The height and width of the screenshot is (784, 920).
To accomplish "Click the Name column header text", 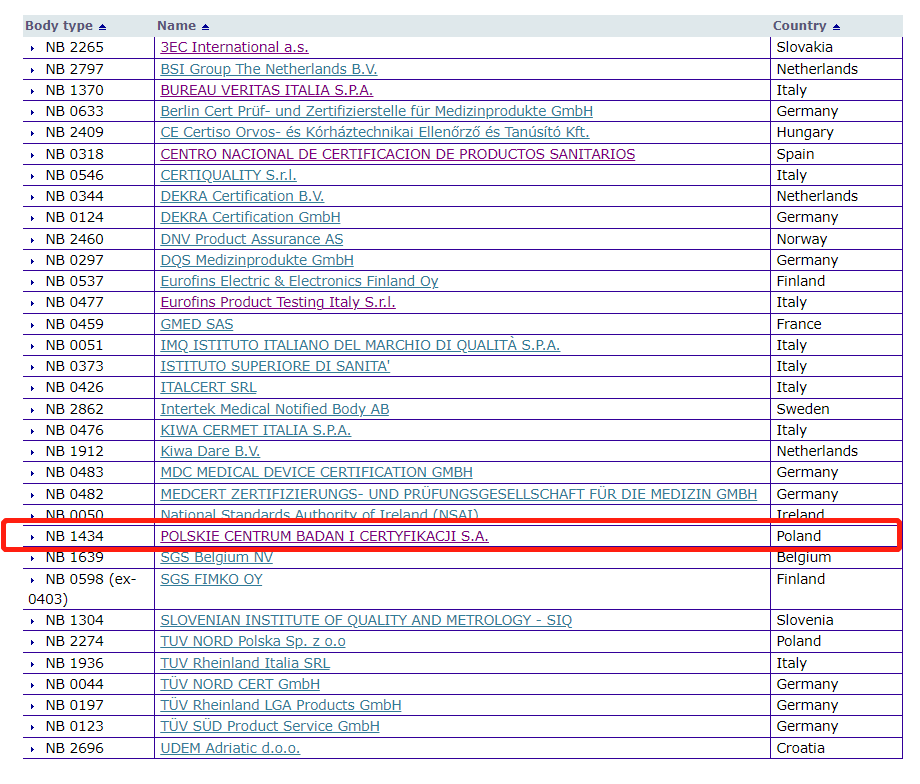I will tap(176, 26).
